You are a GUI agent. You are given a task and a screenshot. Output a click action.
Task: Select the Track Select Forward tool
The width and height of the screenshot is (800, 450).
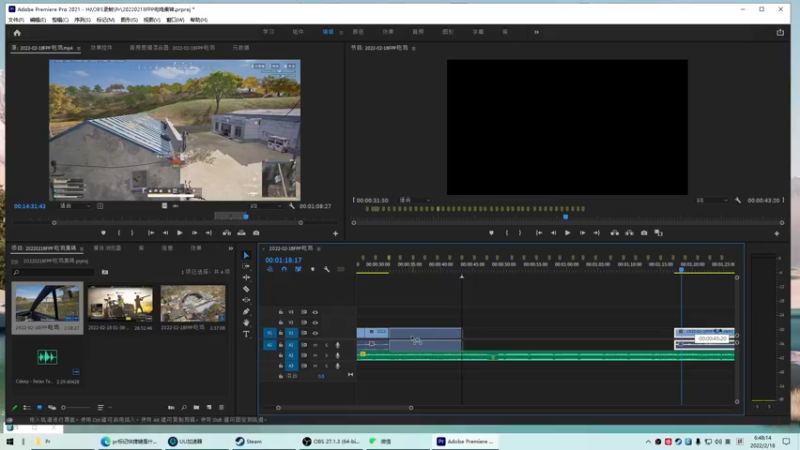246,266
